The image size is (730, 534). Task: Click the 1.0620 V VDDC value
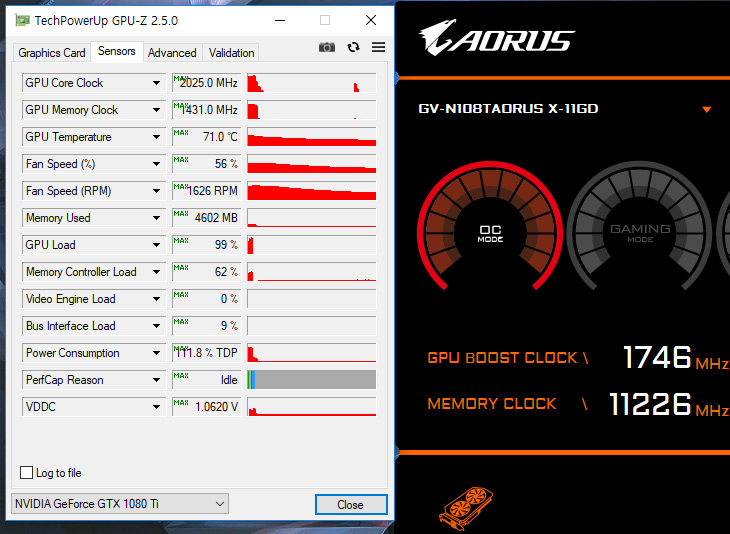point(207,407)
